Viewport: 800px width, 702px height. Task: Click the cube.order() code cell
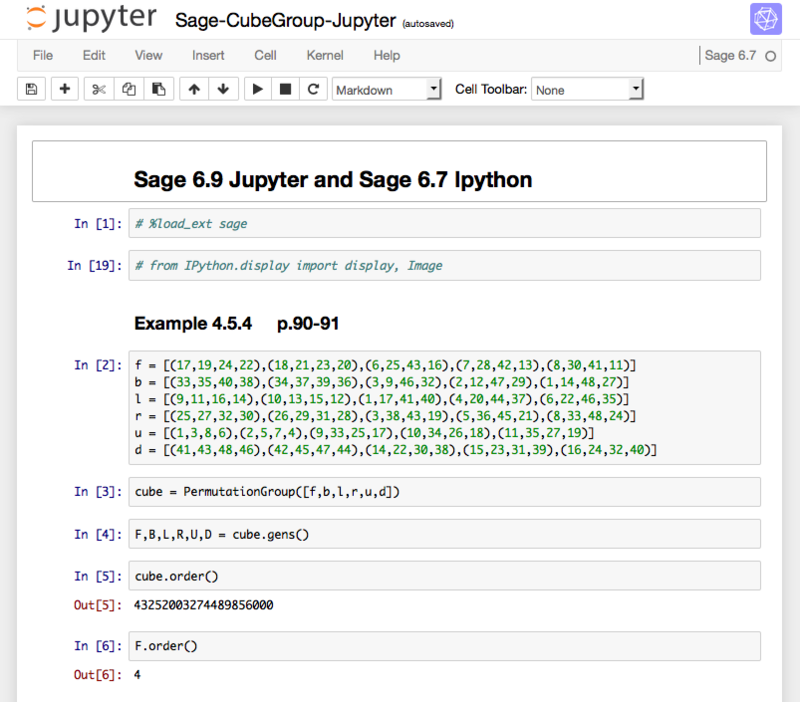[x=444, y=576]
